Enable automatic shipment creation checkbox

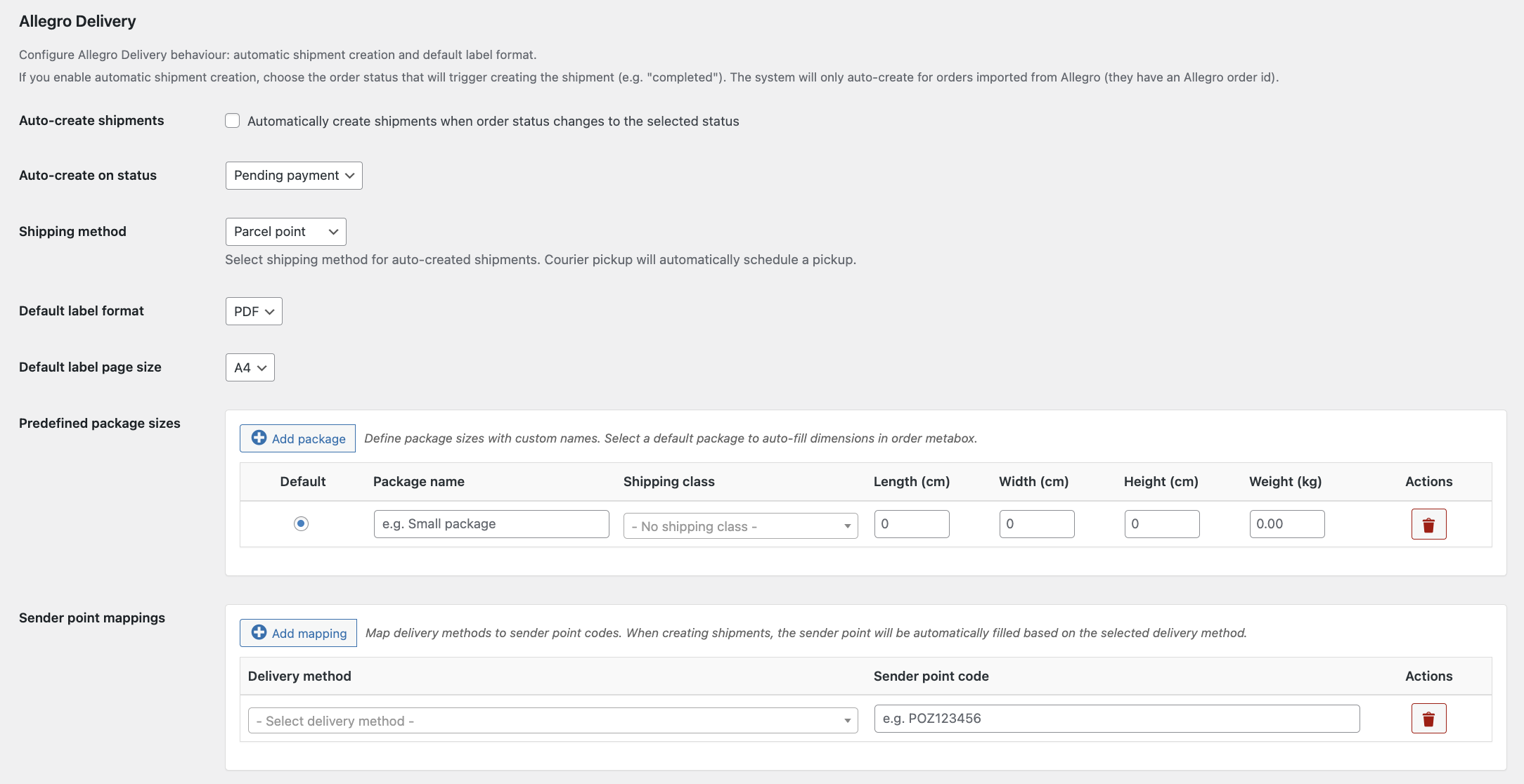pyautogui.click(x=233, y=121)
